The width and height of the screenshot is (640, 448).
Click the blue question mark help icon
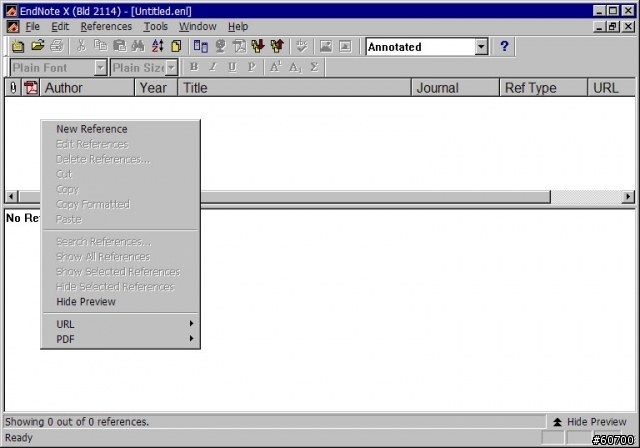pyautogui.click(x=504, y=46)
